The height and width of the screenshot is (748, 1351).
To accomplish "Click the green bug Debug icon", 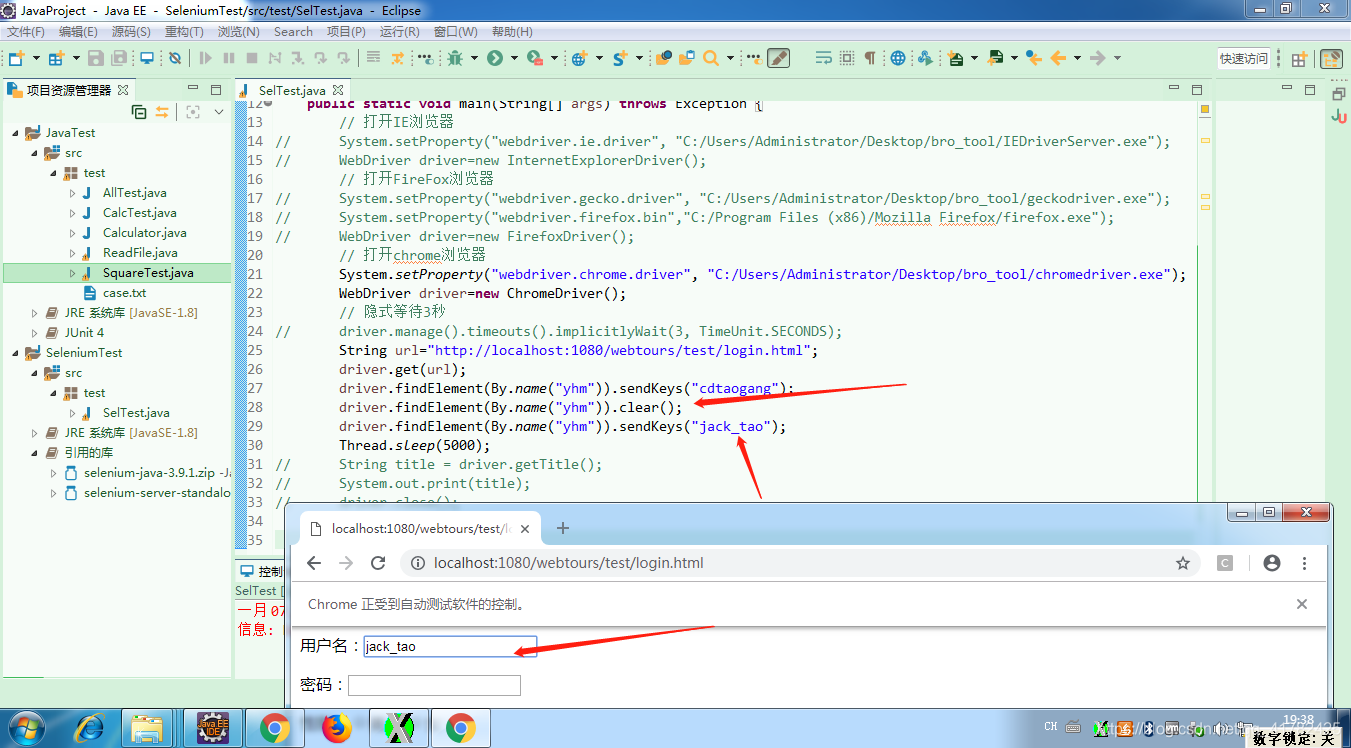I will (455, 58).
